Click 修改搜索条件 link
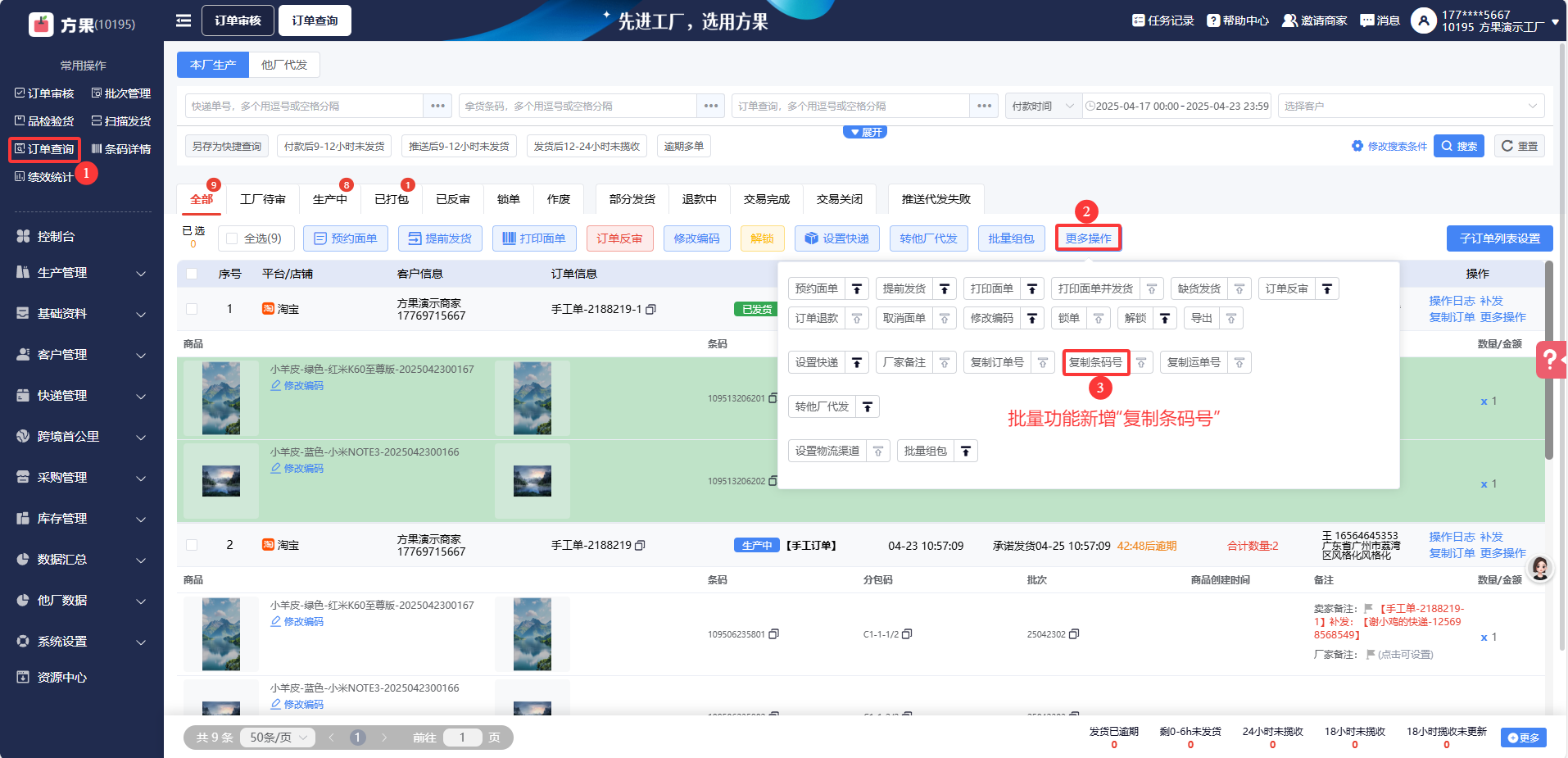 1389,146
